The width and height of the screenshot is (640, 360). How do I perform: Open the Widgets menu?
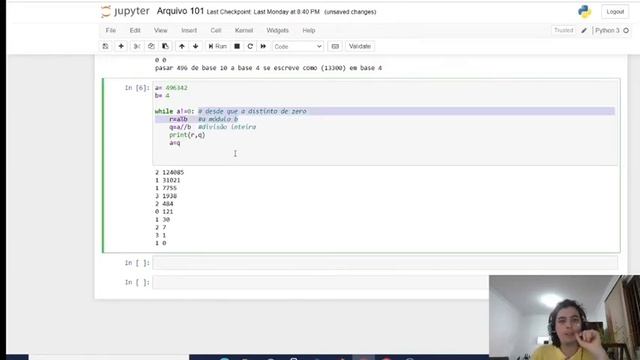[x=277, y=30]
